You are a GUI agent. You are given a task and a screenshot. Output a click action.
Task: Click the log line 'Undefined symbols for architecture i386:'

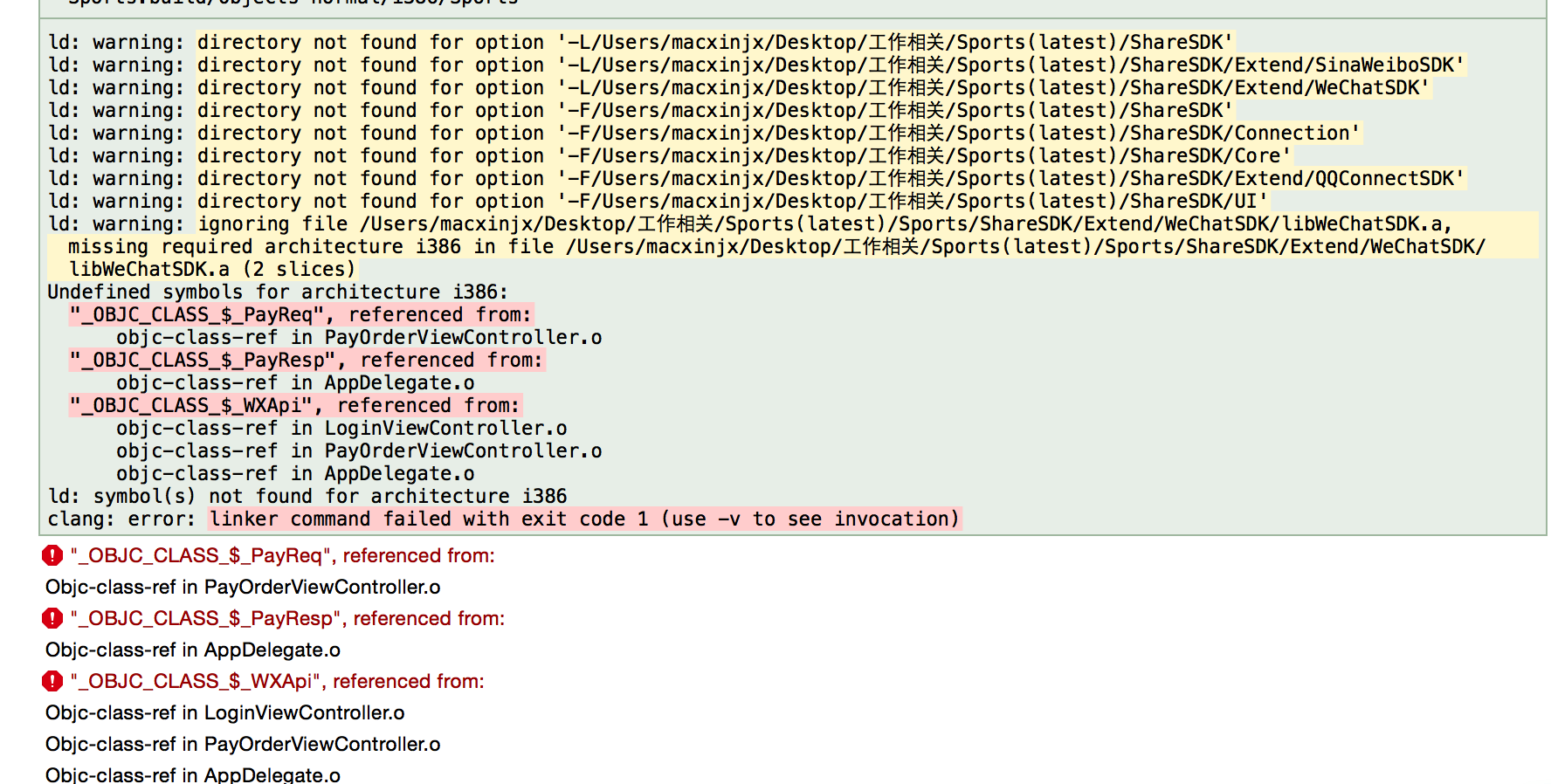(x=278, y=292)
